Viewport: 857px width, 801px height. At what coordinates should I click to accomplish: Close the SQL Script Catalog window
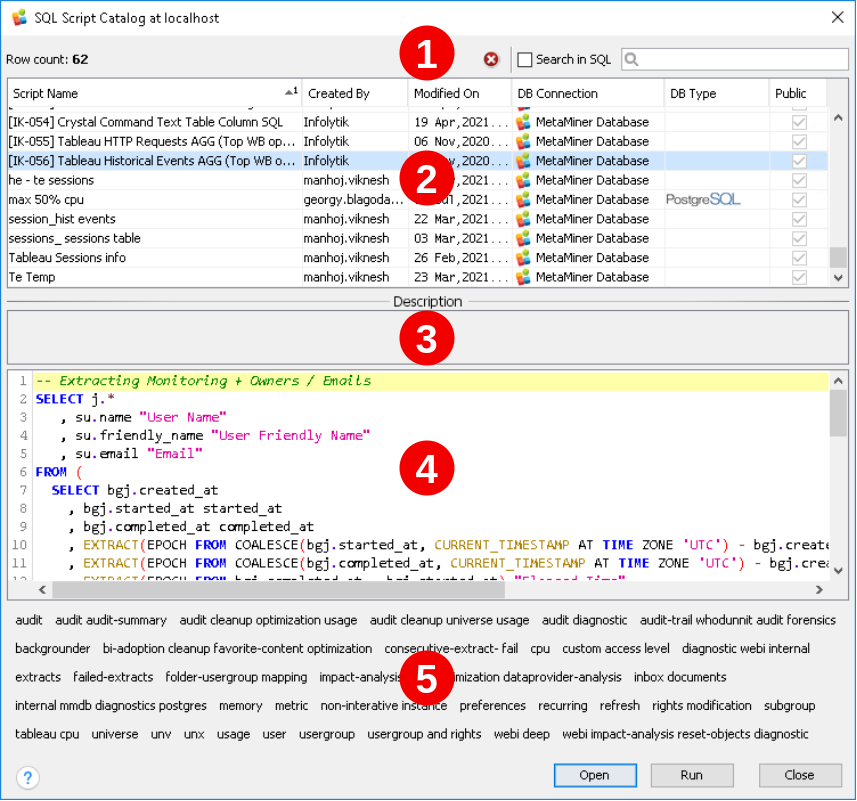[x=837, y=17]
